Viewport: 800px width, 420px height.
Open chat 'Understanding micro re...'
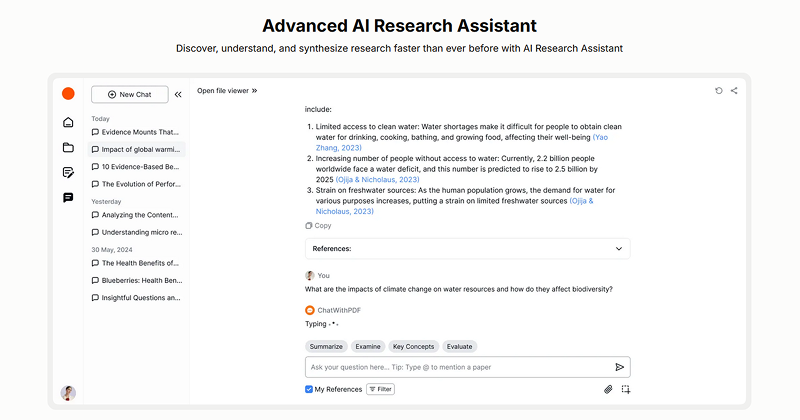pos(136,232)
